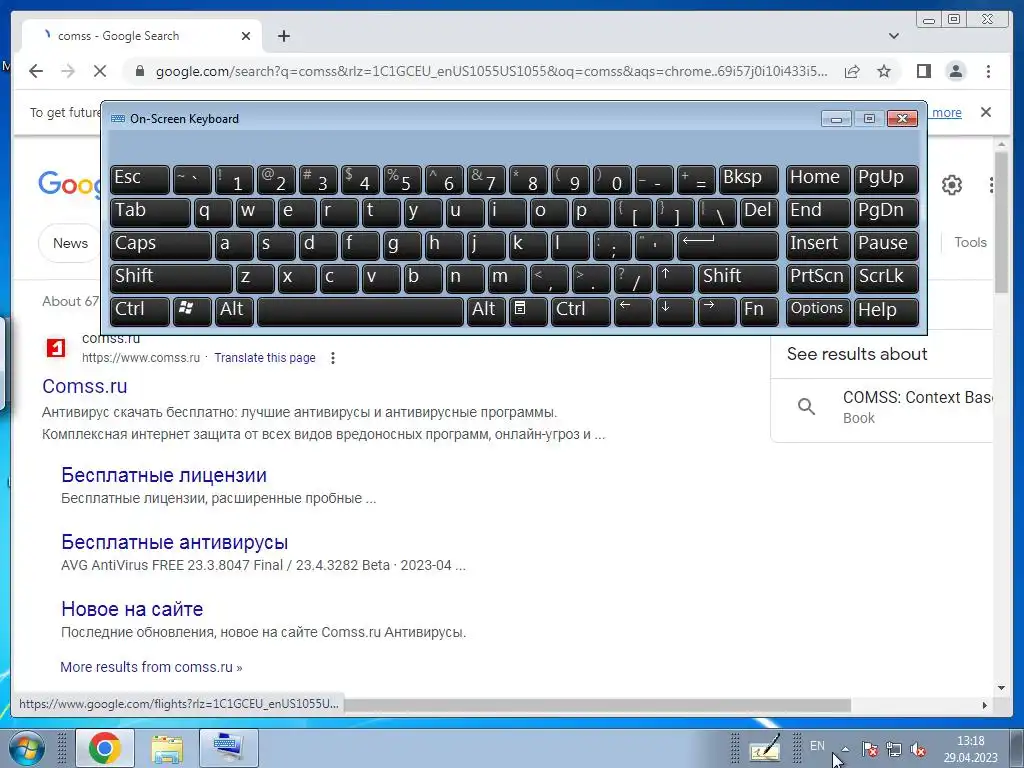
Task: Open Windows Explorer taskbar icon
Action: click(167, 748)
